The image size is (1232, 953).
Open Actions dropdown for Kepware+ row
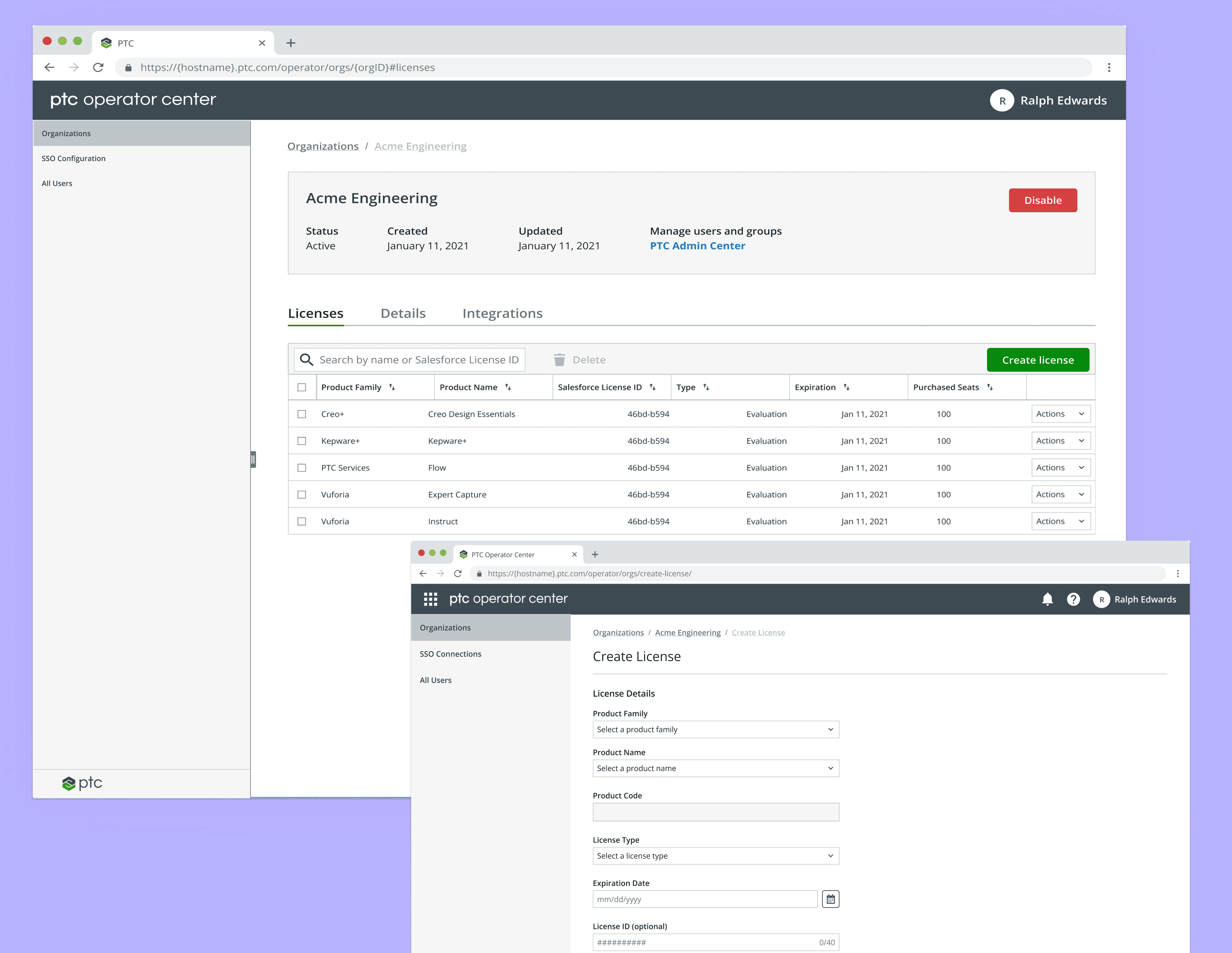tap(1060, 441)
